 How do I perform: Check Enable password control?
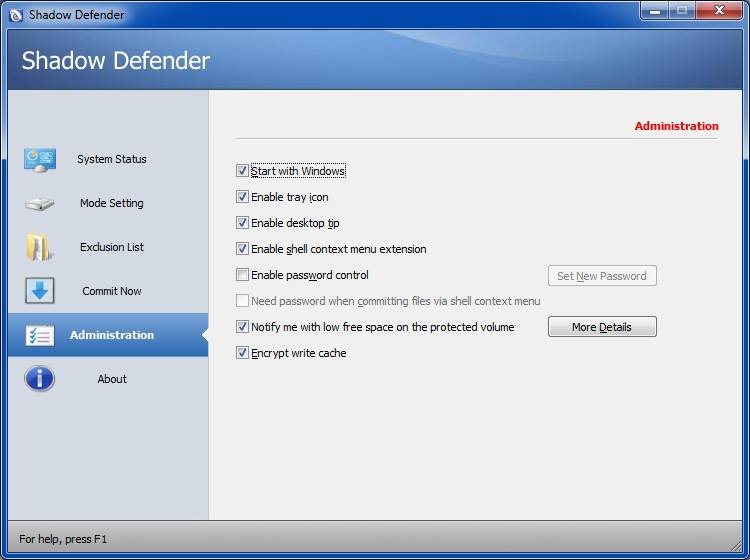click(x=243, y=275)
